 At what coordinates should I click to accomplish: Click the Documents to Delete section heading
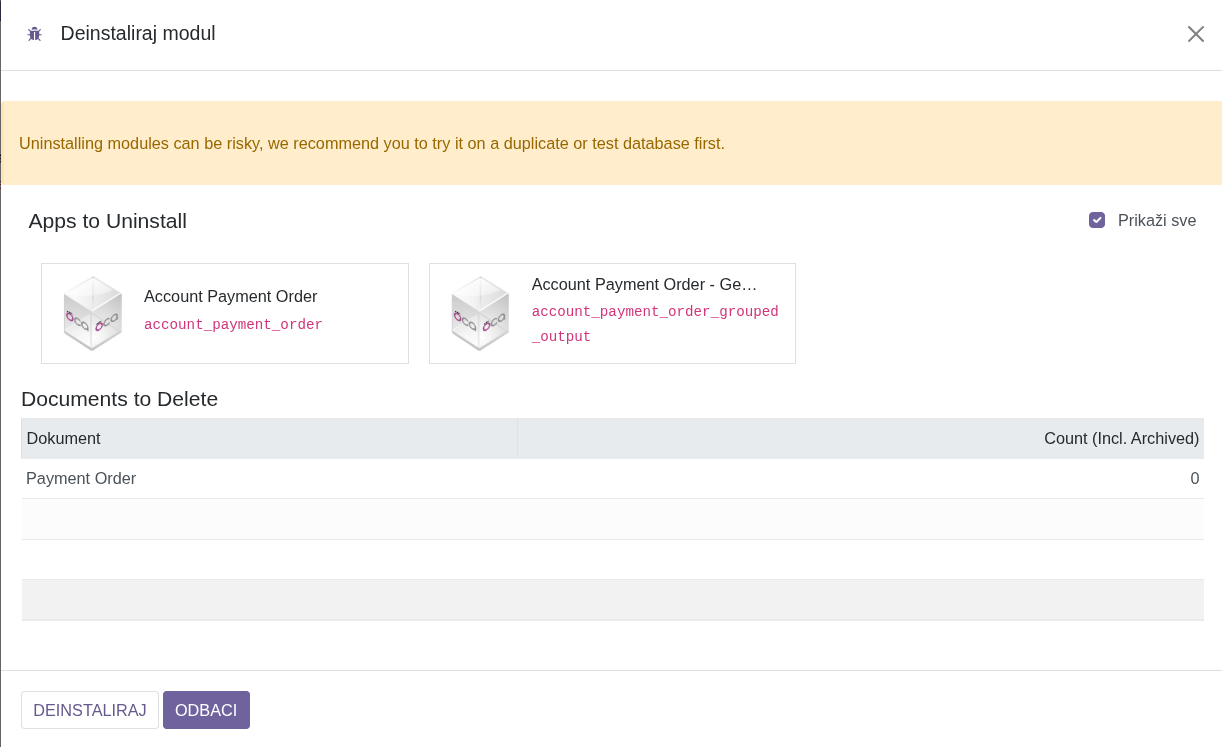(x=121, y=399)
